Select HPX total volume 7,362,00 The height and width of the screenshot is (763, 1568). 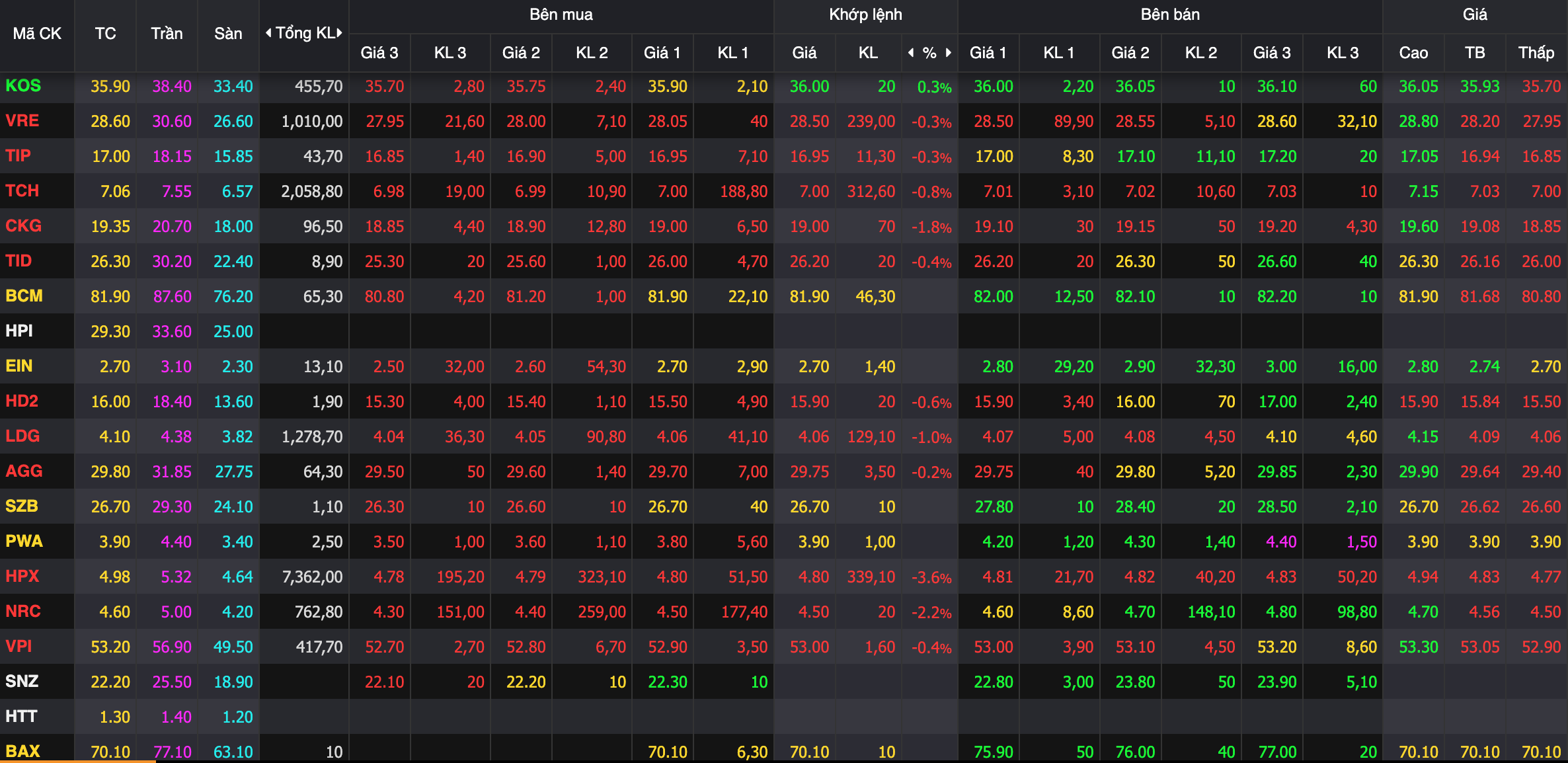[312, 577]
